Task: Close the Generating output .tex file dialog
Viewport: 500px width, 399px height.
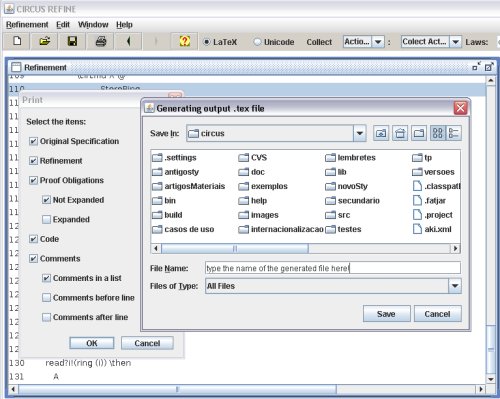Action: (460, 108)
